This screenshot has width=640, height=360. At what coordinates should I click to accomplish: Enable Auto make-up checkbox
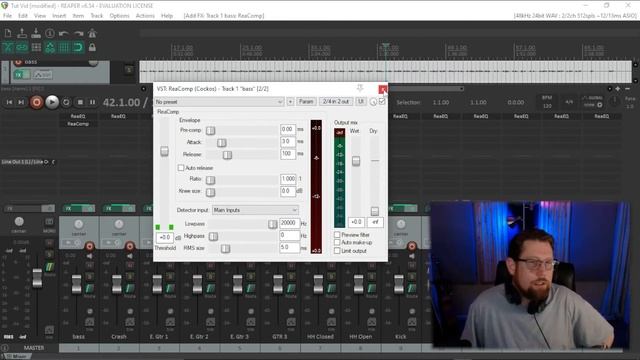click(x=337, y=242)
